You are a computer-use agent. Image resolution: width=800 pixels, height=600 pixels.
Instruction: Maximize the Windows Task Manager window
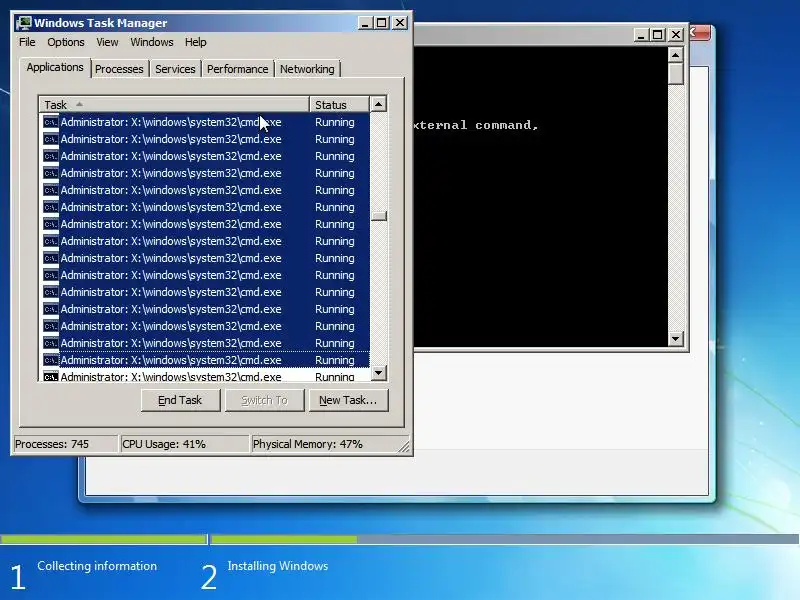click(382, 23)
